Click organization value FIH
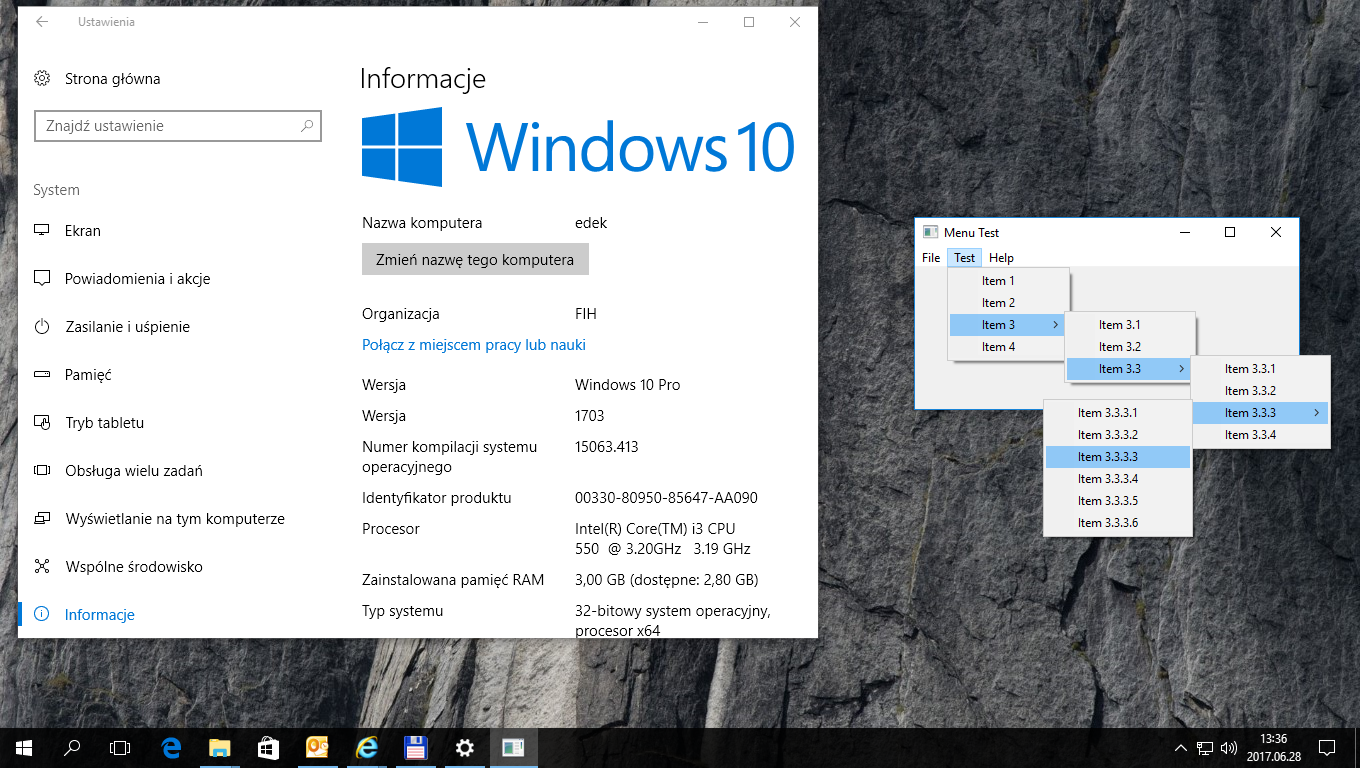Viewport: 1360px width, 768px height. coord(586,314)
